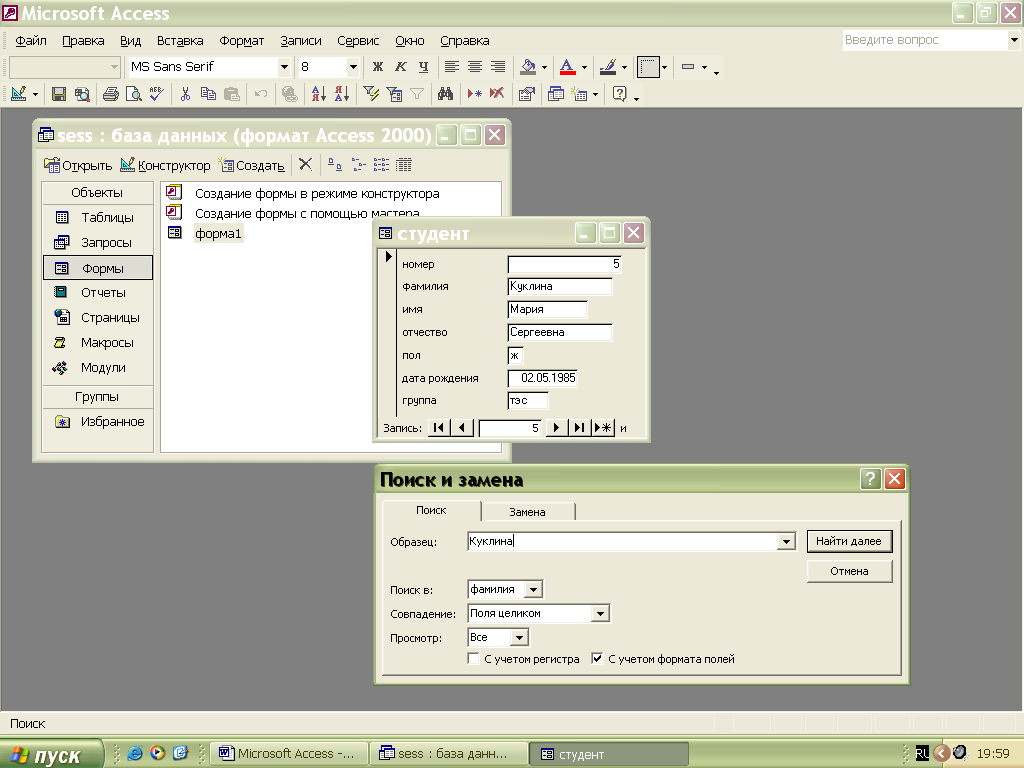Switch to the Замена tab
Image resolution: width=1024 pixels, height=768 pixels.
pos(527,512)
